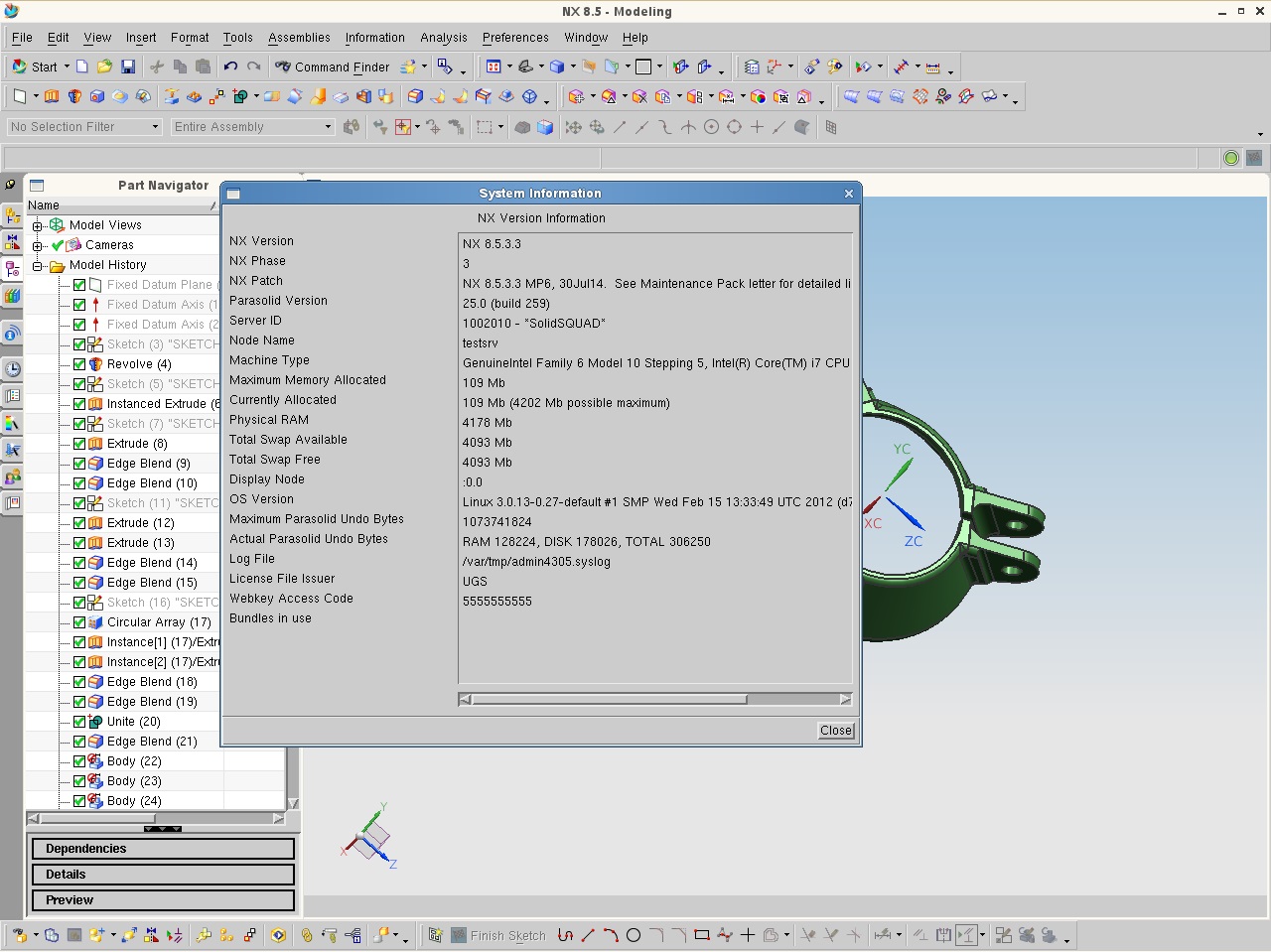Select the Body (24) tree item
1271x952 pixels.
point(134,801)
